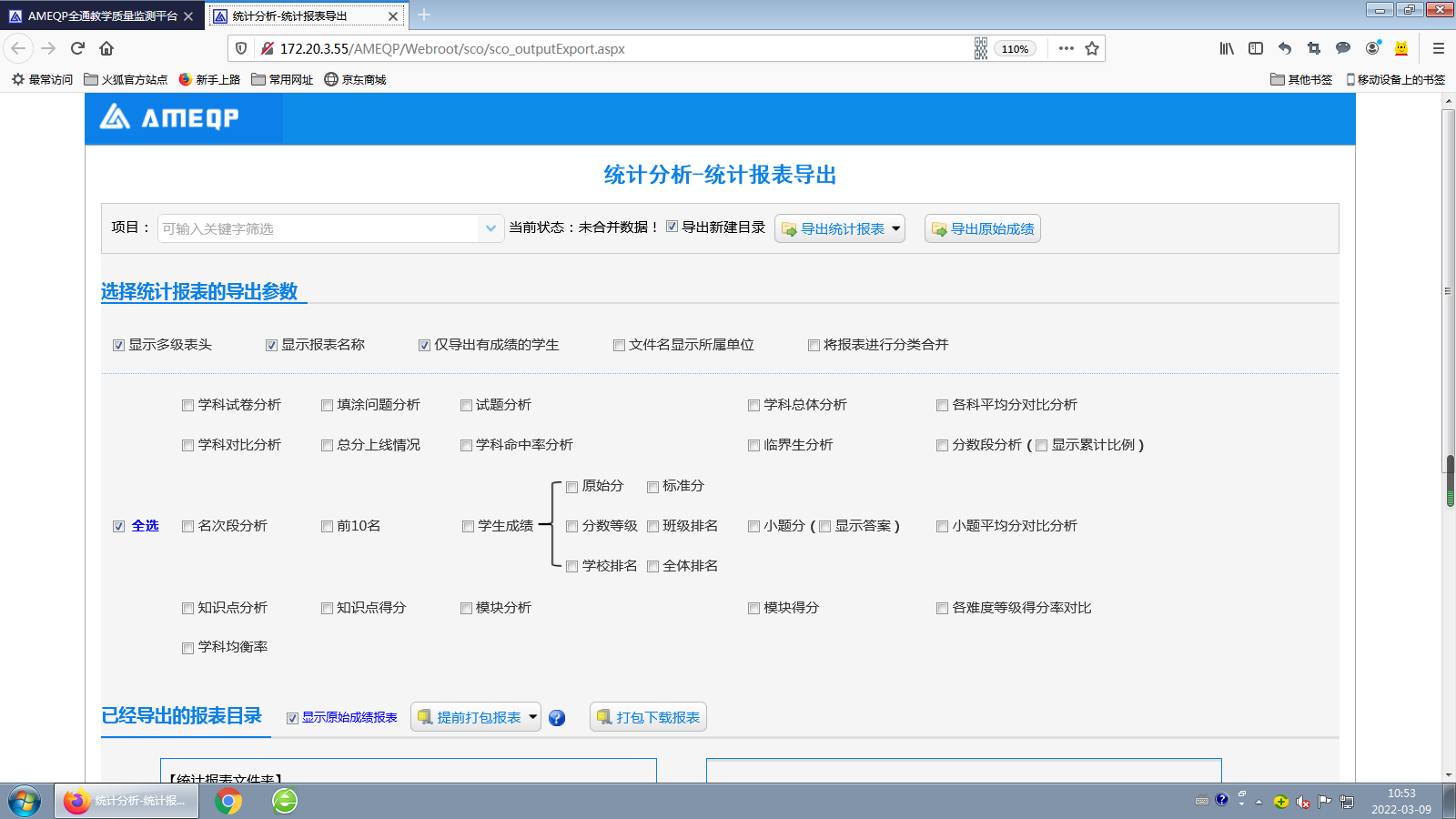Toggle 显示多级表头 checkbox
This screenshot has width=1456, height=819.
click(x=118, y=345)
